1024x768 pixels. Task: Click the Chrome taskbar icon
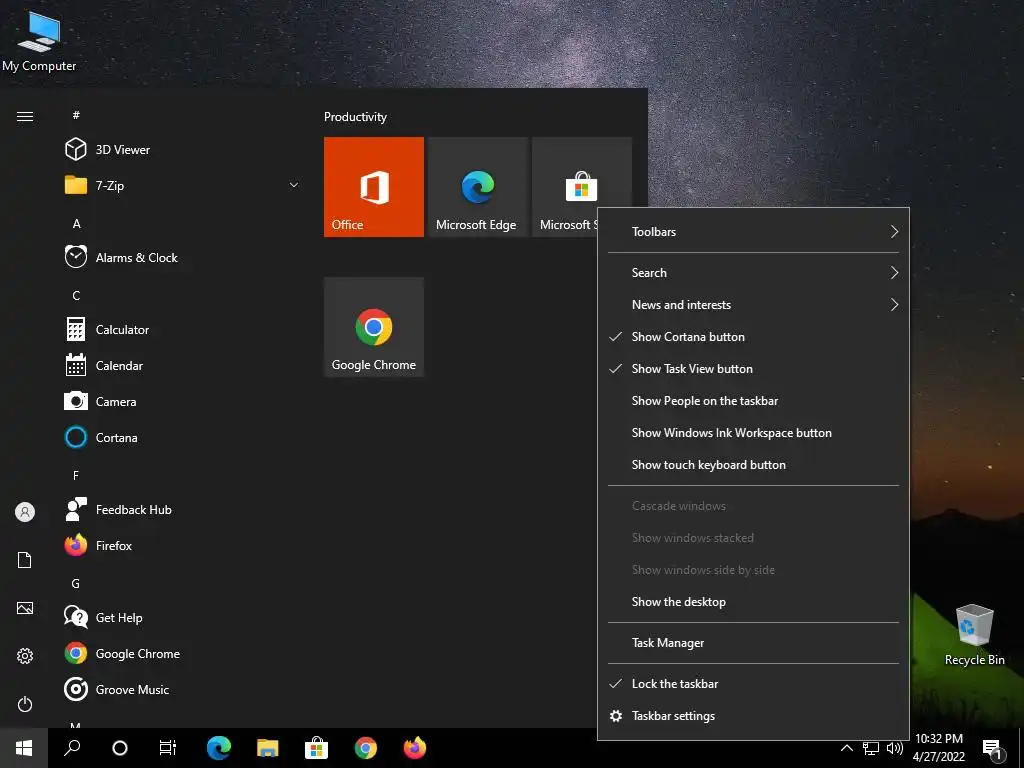pyautogui.click(x=365, y=748)
